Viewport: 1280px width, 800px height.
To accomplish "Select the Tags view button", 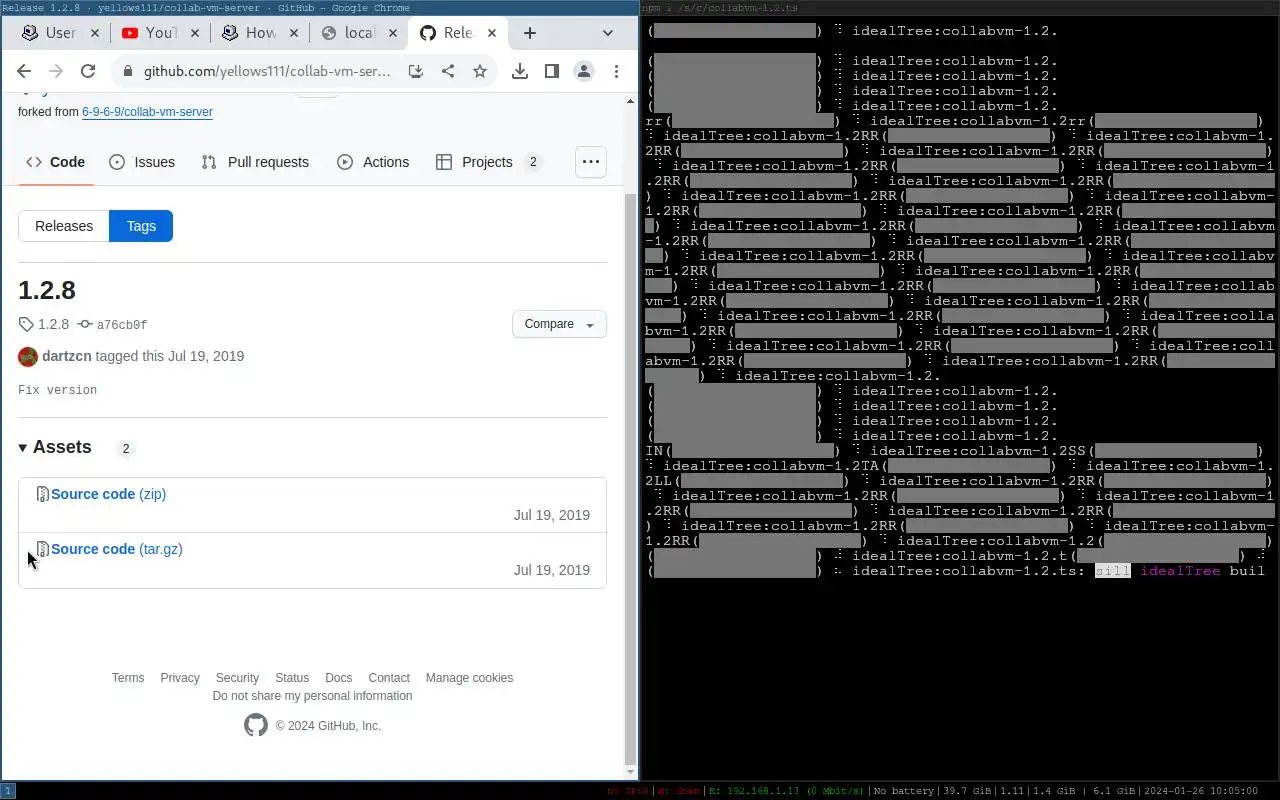I will click(141, 226).
